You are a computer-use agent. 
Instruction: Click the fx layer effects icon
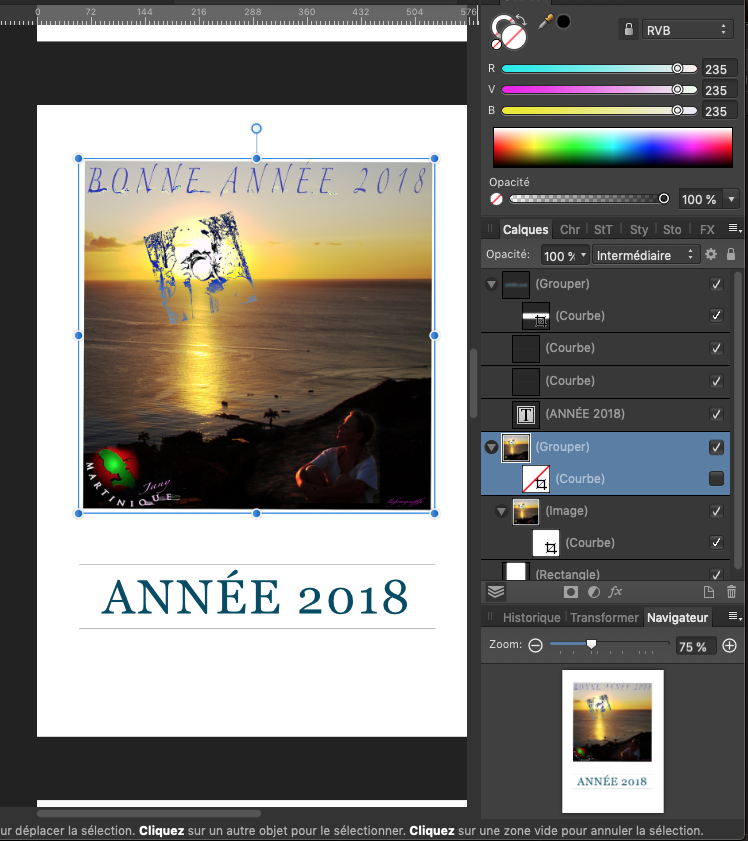[615, 592]
